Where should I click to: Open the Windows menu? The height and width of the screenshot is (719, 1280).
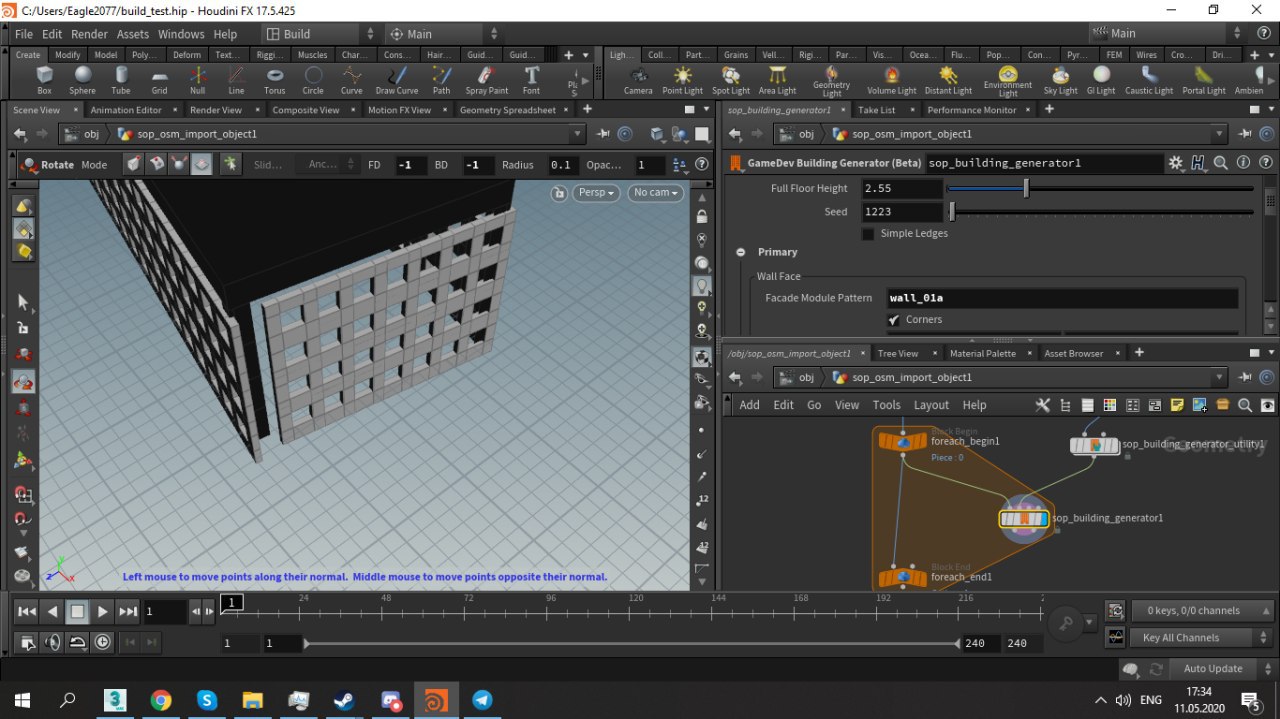(181, 34)
